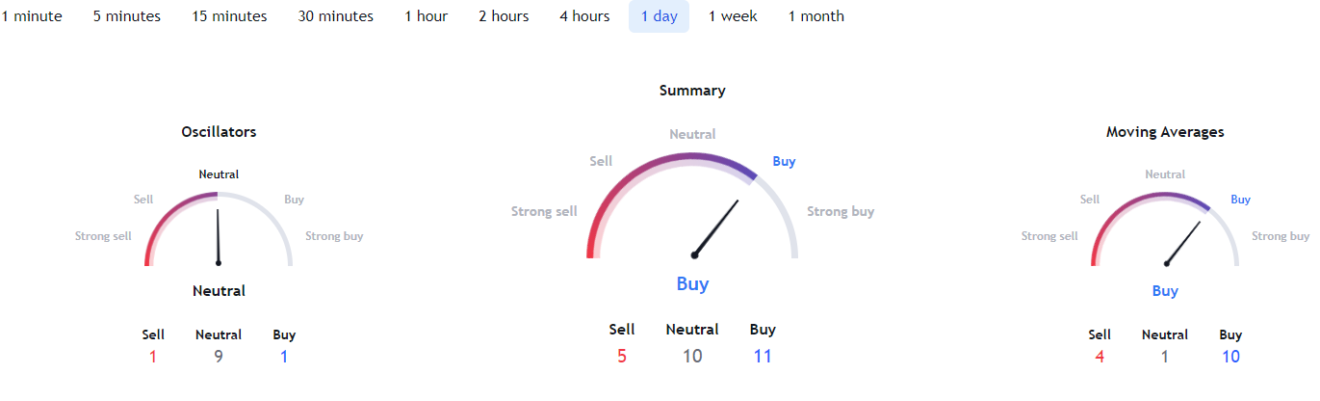Select the 4 hours timeframe tab
The image size is (1320, 401).
click(585, 16)
